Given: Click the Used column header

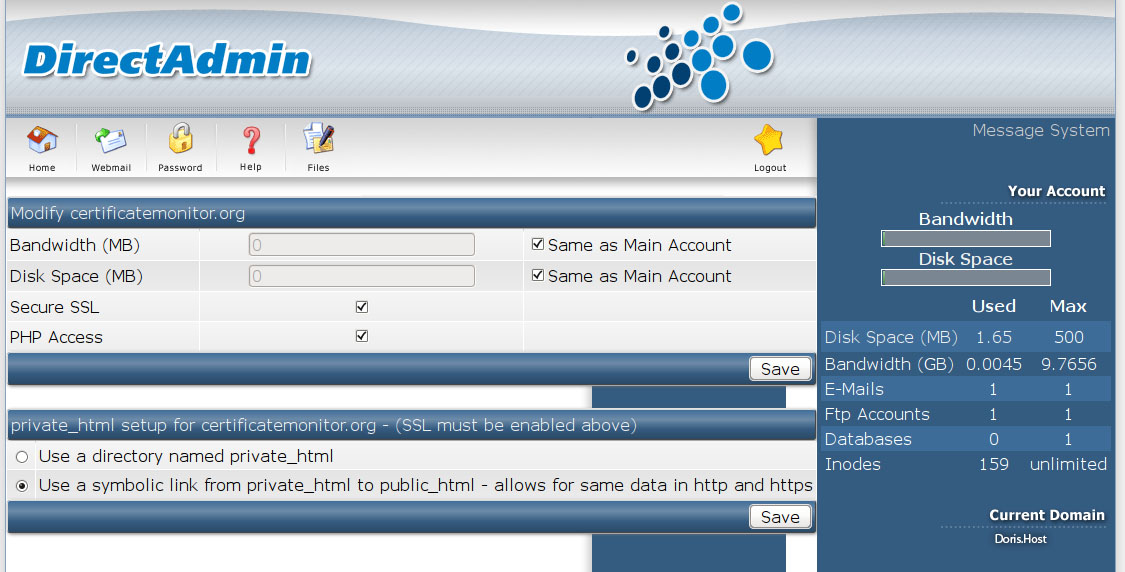Looking at the screenshot, I should (x=994, y=306).
